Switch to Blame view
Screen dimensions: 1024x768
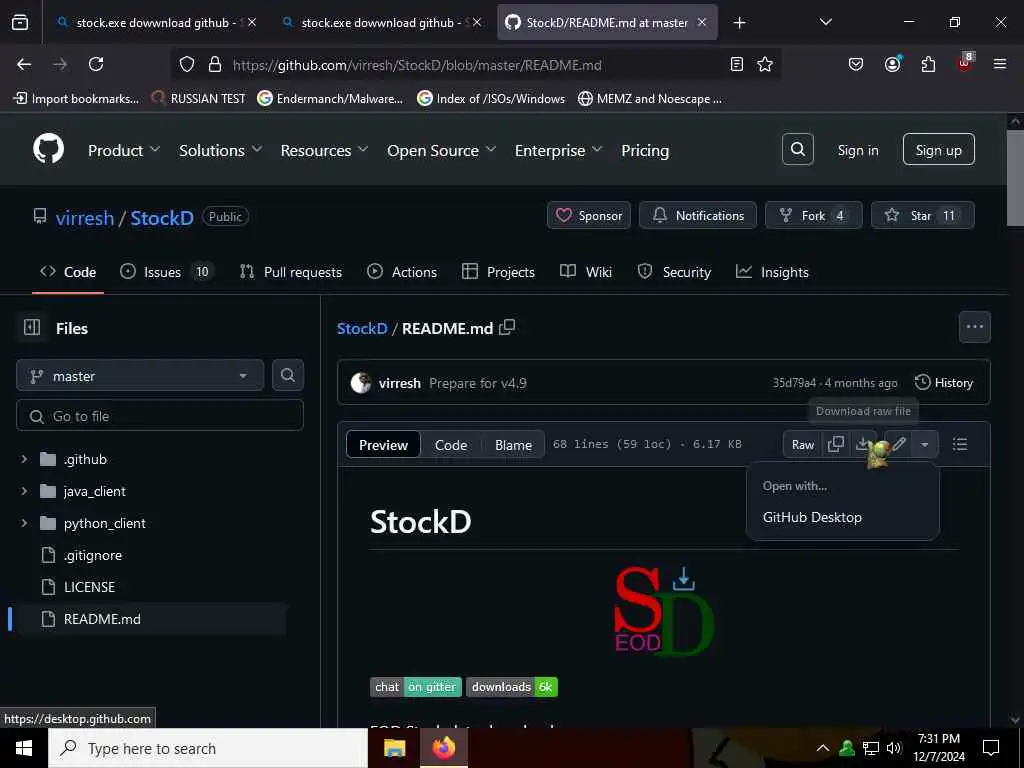click(513, 445)
